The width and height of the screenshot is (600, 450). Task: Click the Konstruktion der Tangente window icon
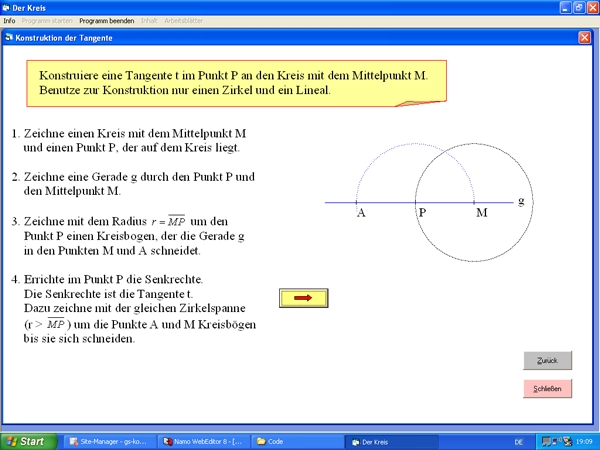pyautogui.click(x=9, y=37)
